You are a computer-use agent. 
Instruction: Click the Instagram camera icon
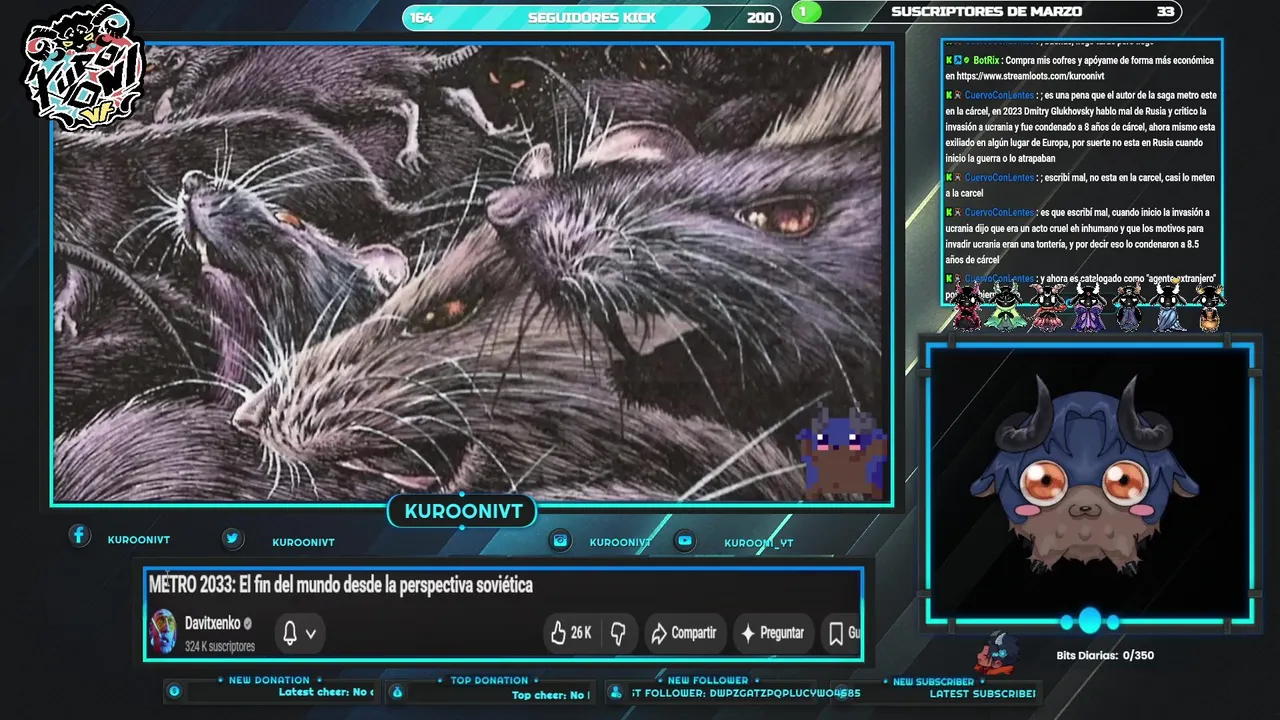[x=561, y=541]
